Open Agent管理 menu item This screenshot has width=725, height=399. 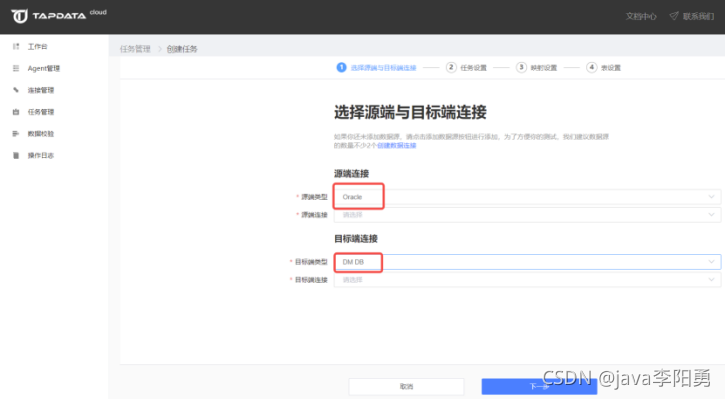pyautogui.click(x=44, y=68)
